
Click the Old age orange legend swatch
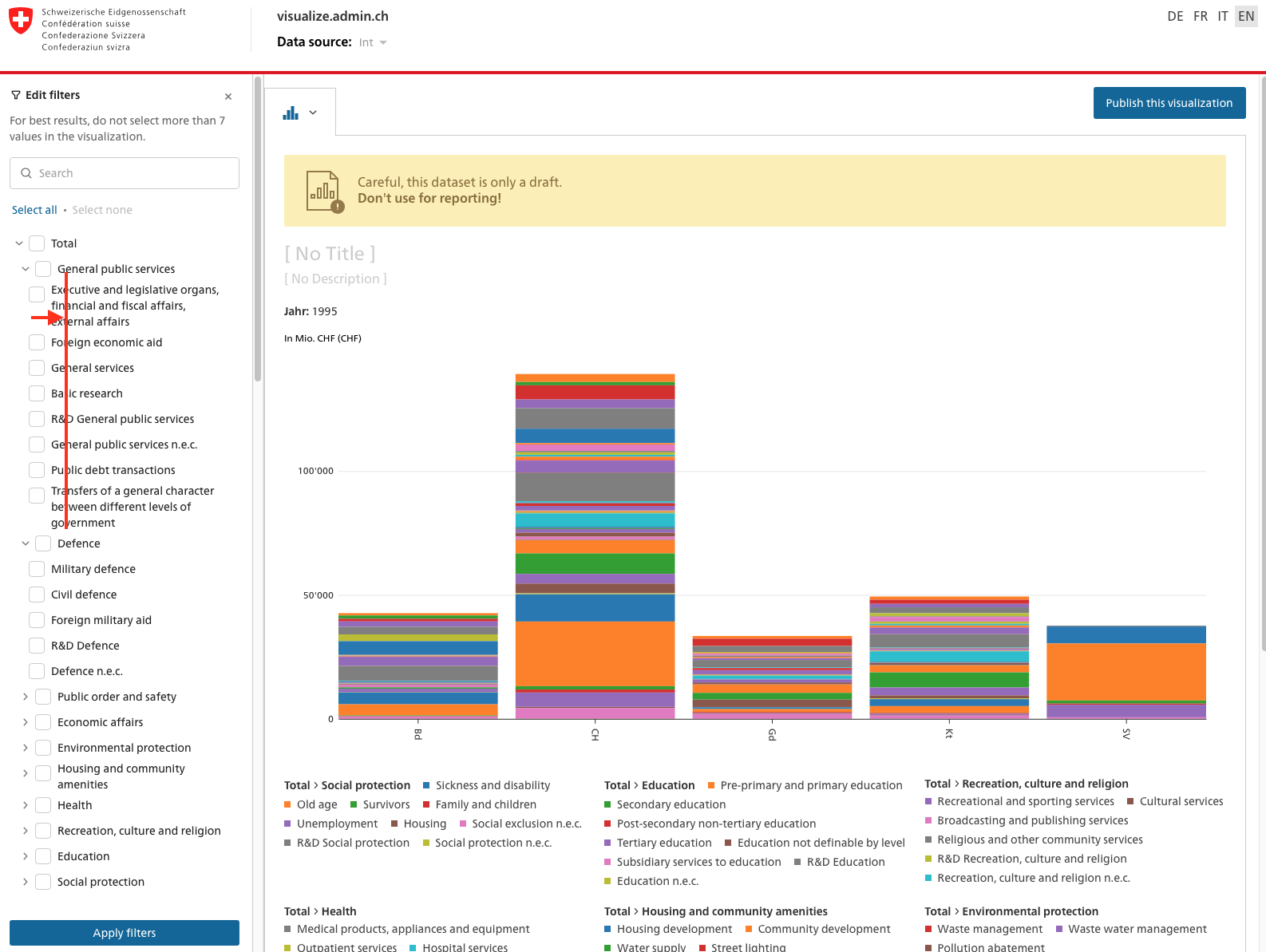click(287, 804)
